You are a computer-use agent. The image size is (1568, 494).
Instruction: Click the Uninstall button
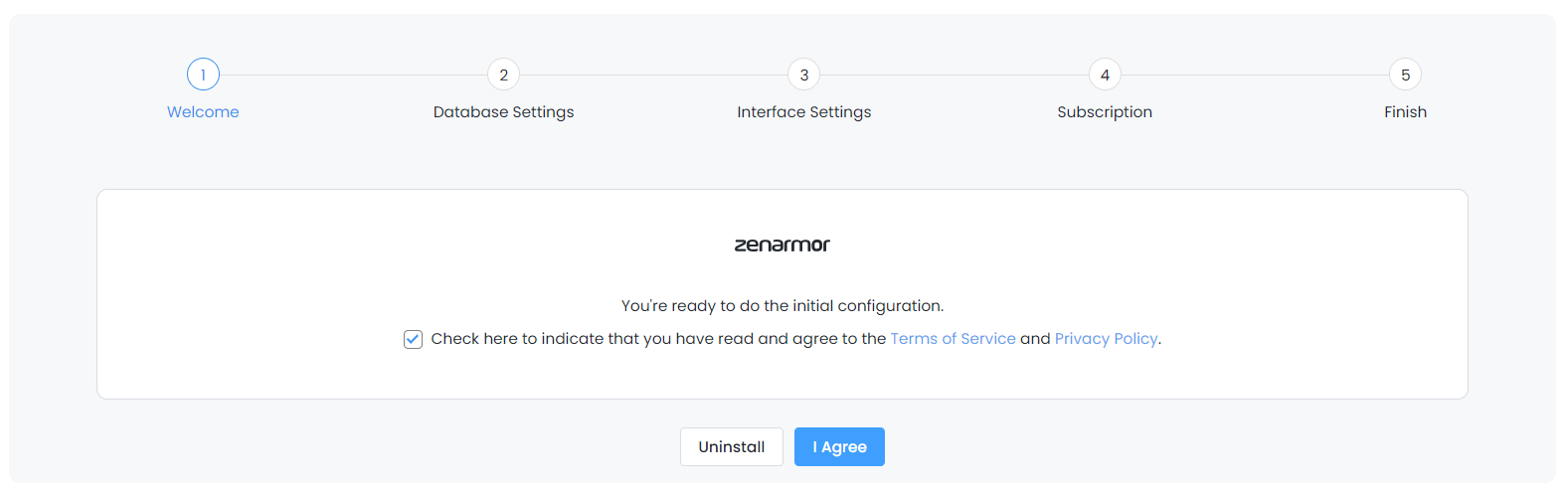coord(732,447)
